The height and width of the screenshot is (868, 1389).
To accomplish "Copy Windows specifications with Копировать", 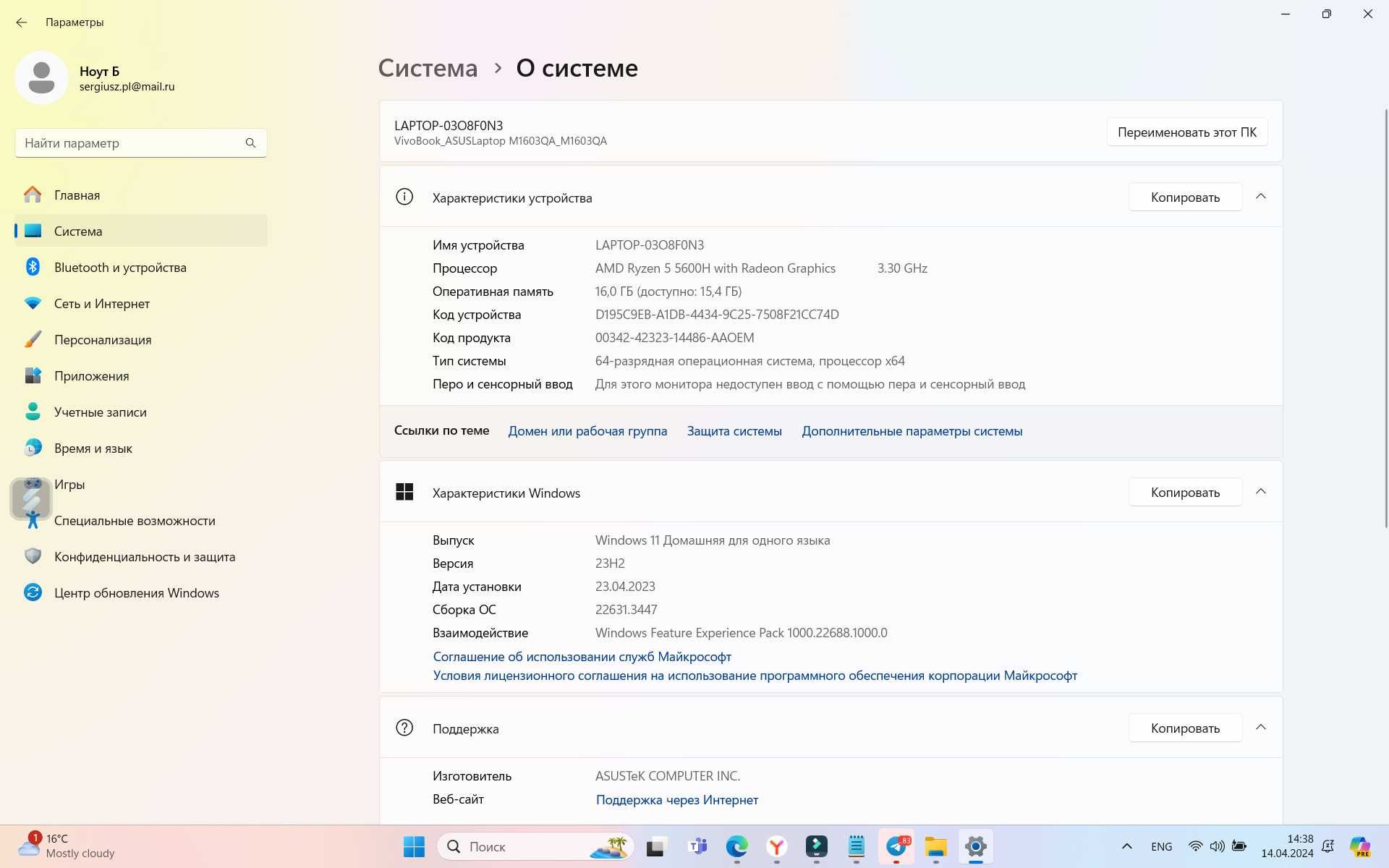I will pyautogui.click(x=1185, y=493).
